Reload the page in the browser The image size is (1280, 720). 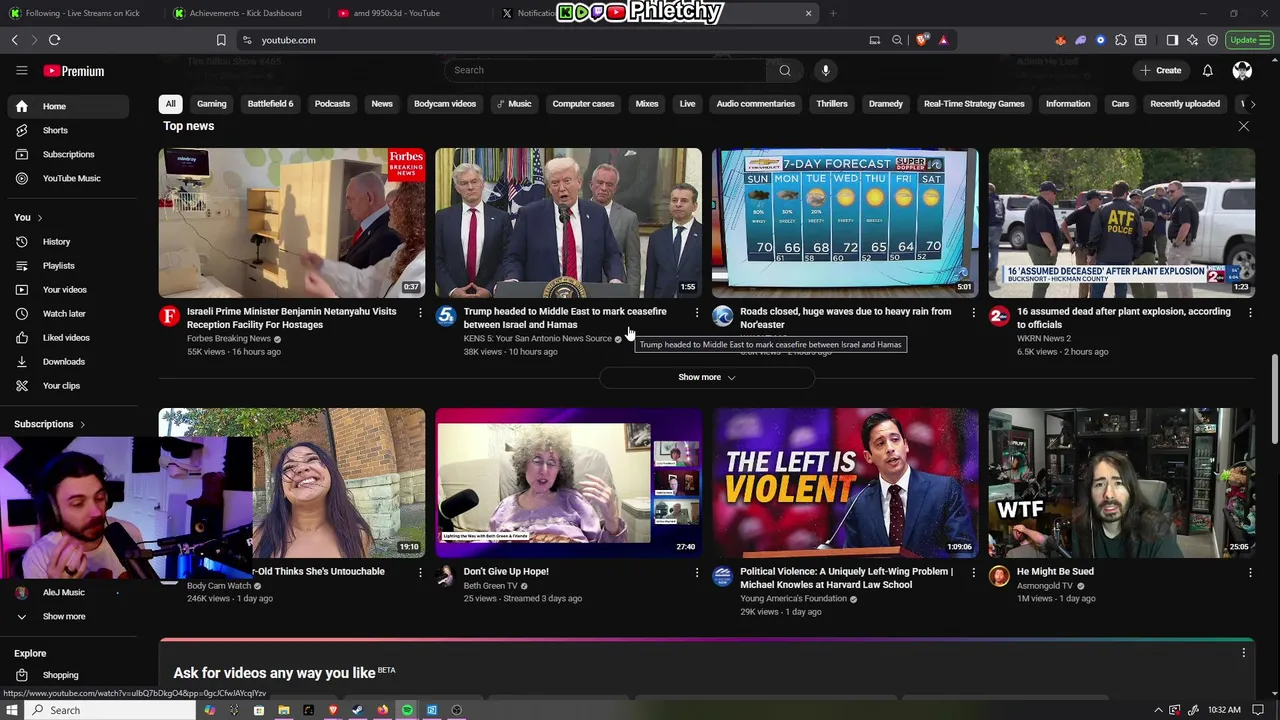coord(54,40)
